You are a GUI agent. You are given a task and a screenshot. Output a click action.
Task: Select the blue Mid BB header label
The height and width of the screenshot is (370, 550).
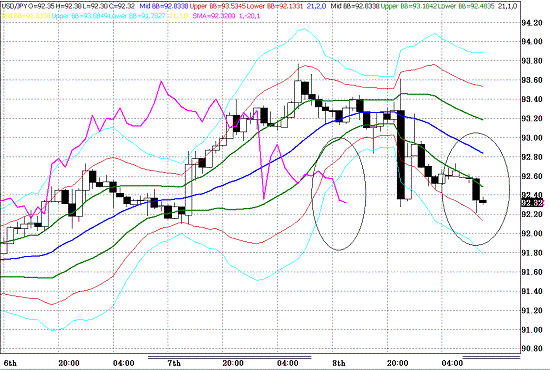point(165,6)
